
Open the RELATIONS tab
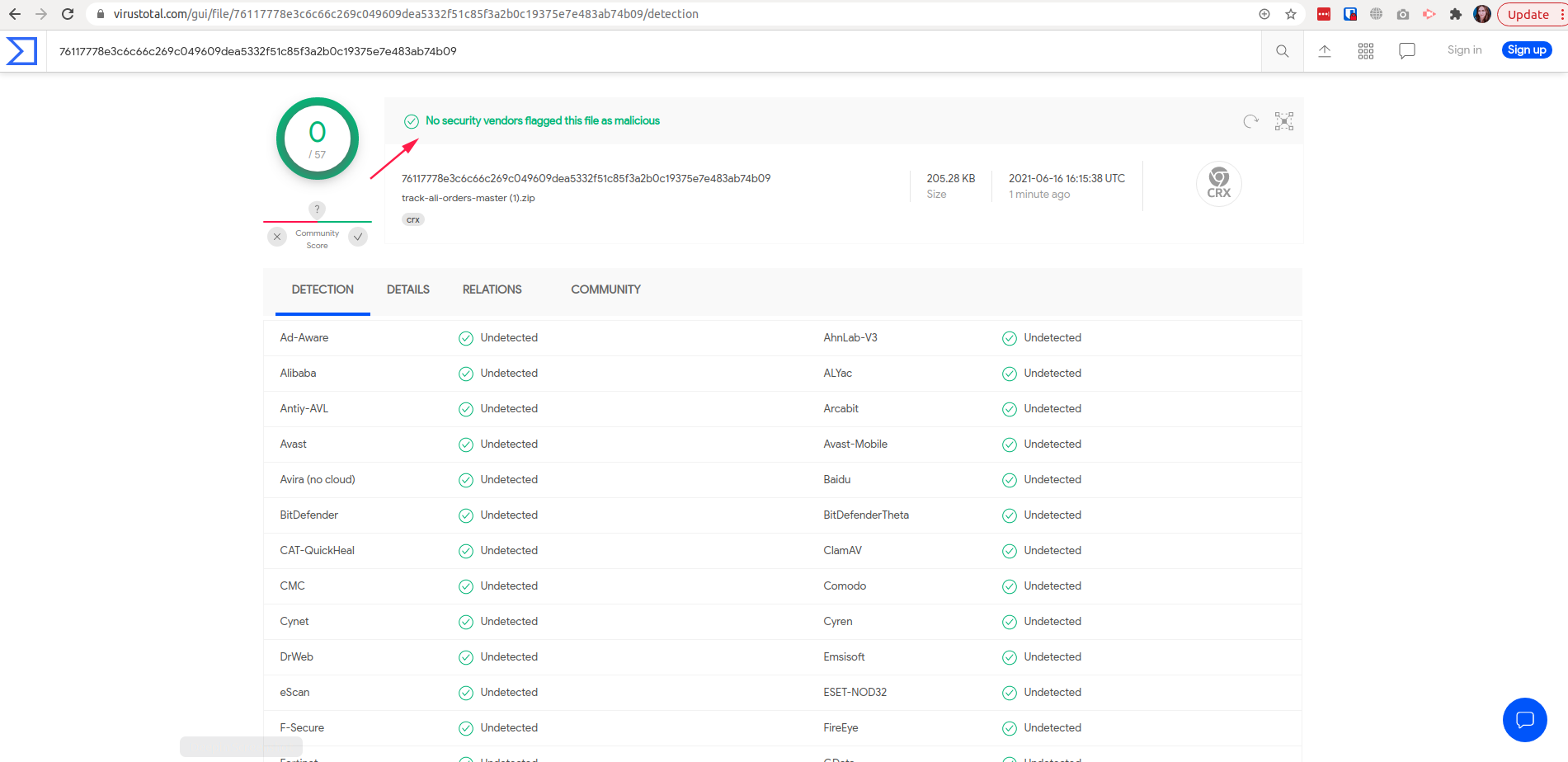pos(492,289)
